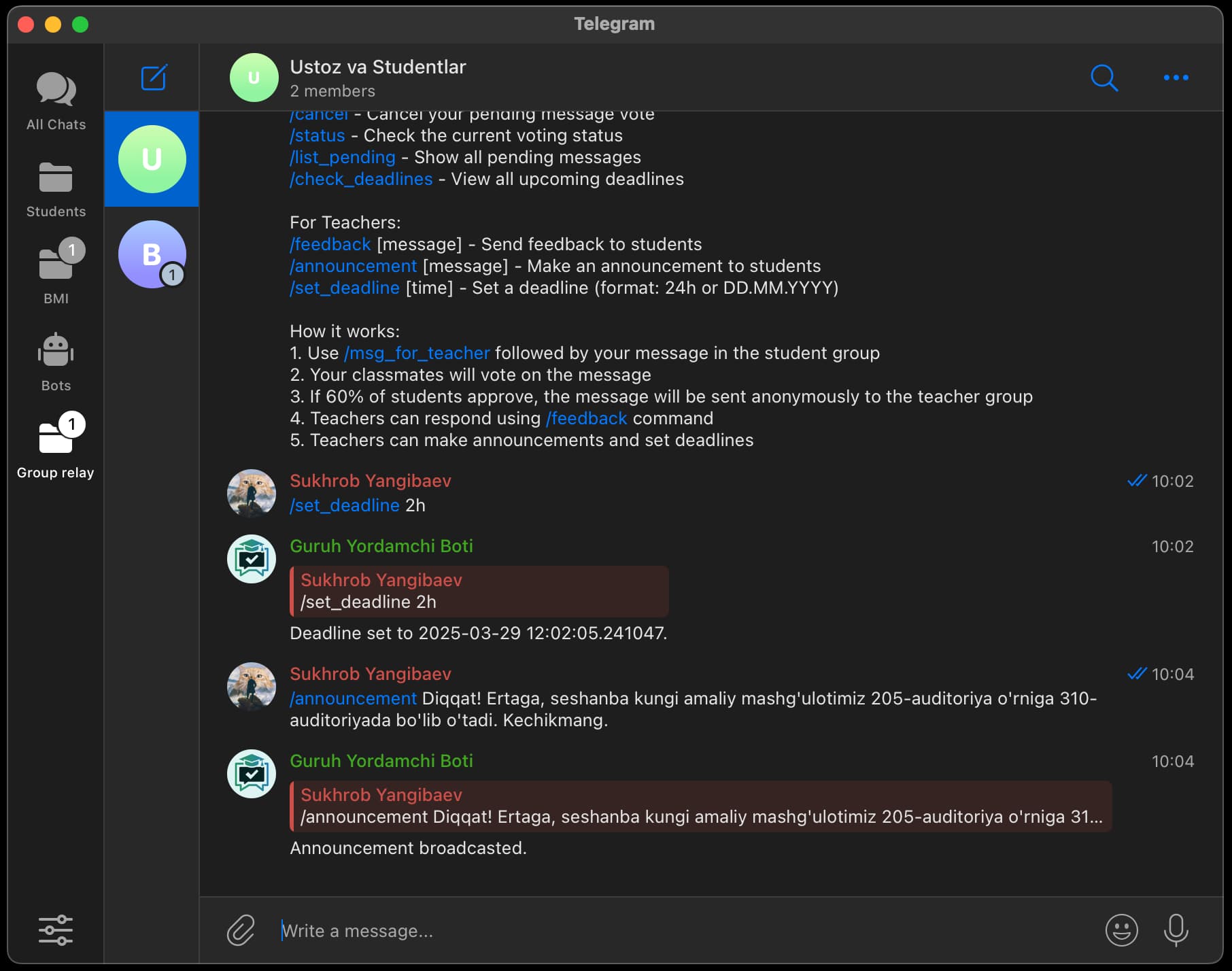Click Sukhrob Yangibaev name on 10:02 message
This screenshot has width=1232, height=971.
[371, 481]
